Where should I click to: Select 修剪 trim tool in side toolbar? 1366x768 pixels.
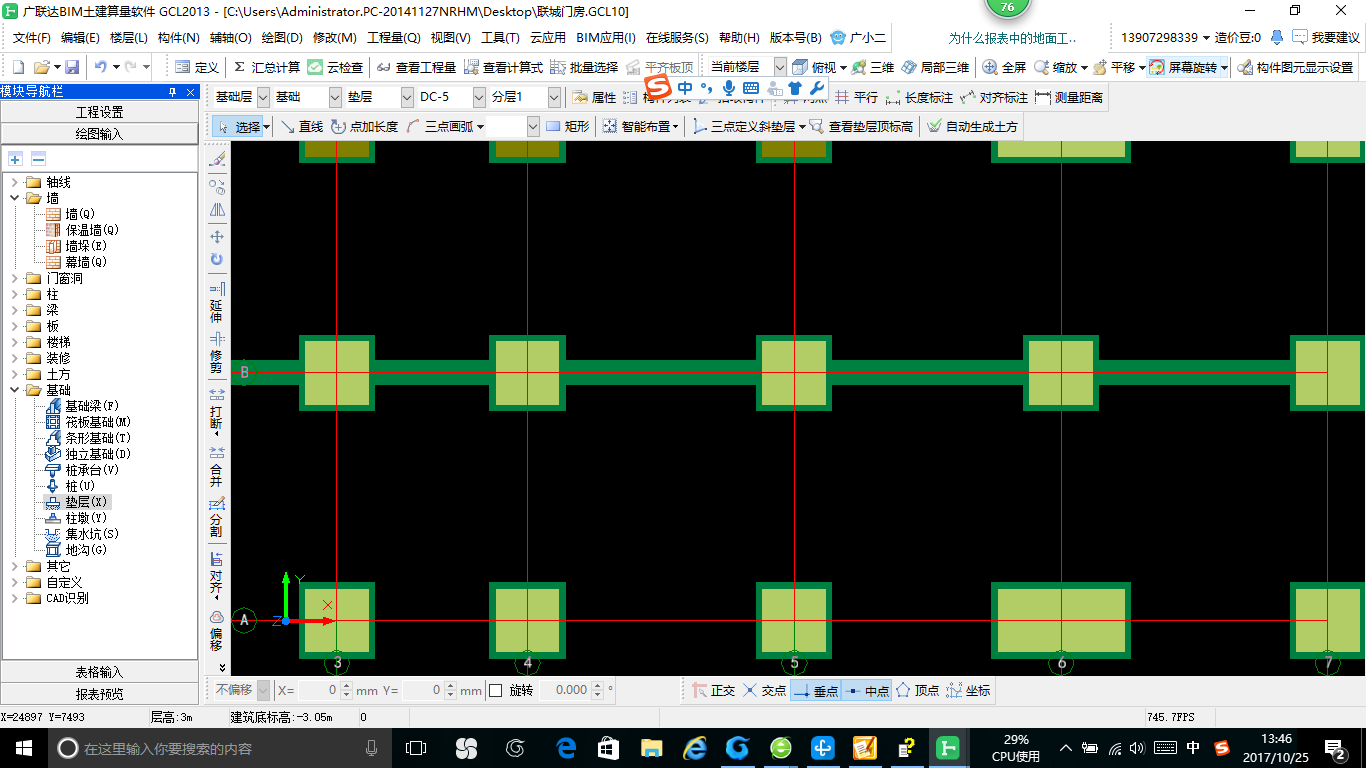pyautogui.click(x=217, y=353)
